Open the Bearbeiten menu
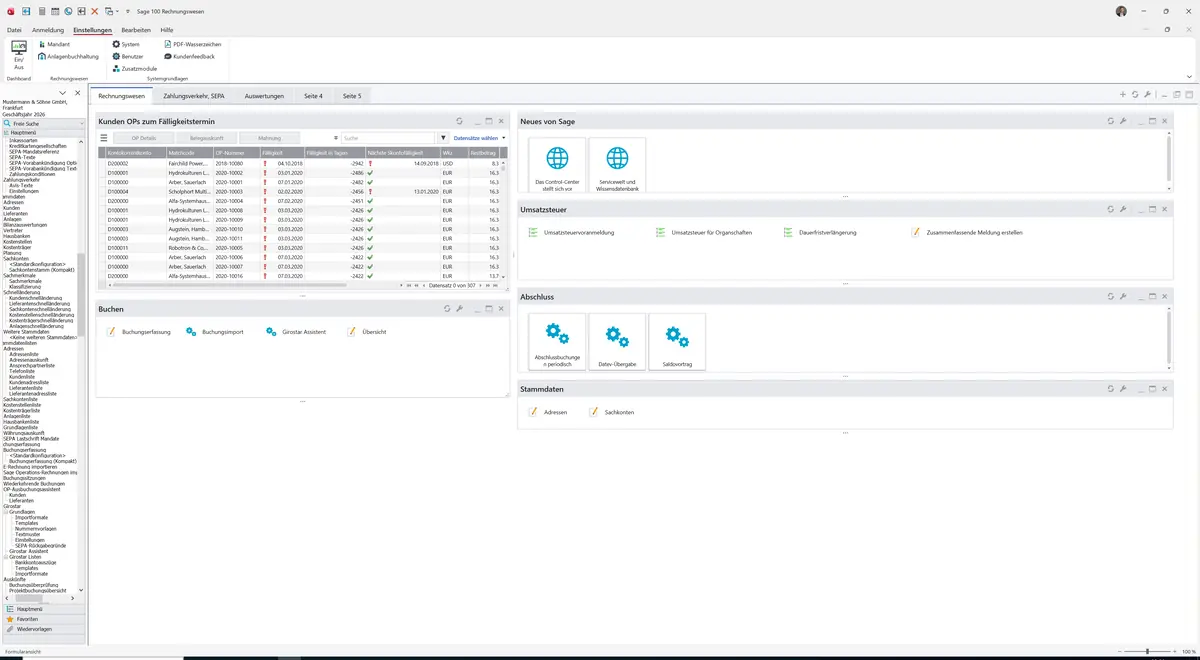Screen dimensions: 1200x660 [x=136, y=30]
